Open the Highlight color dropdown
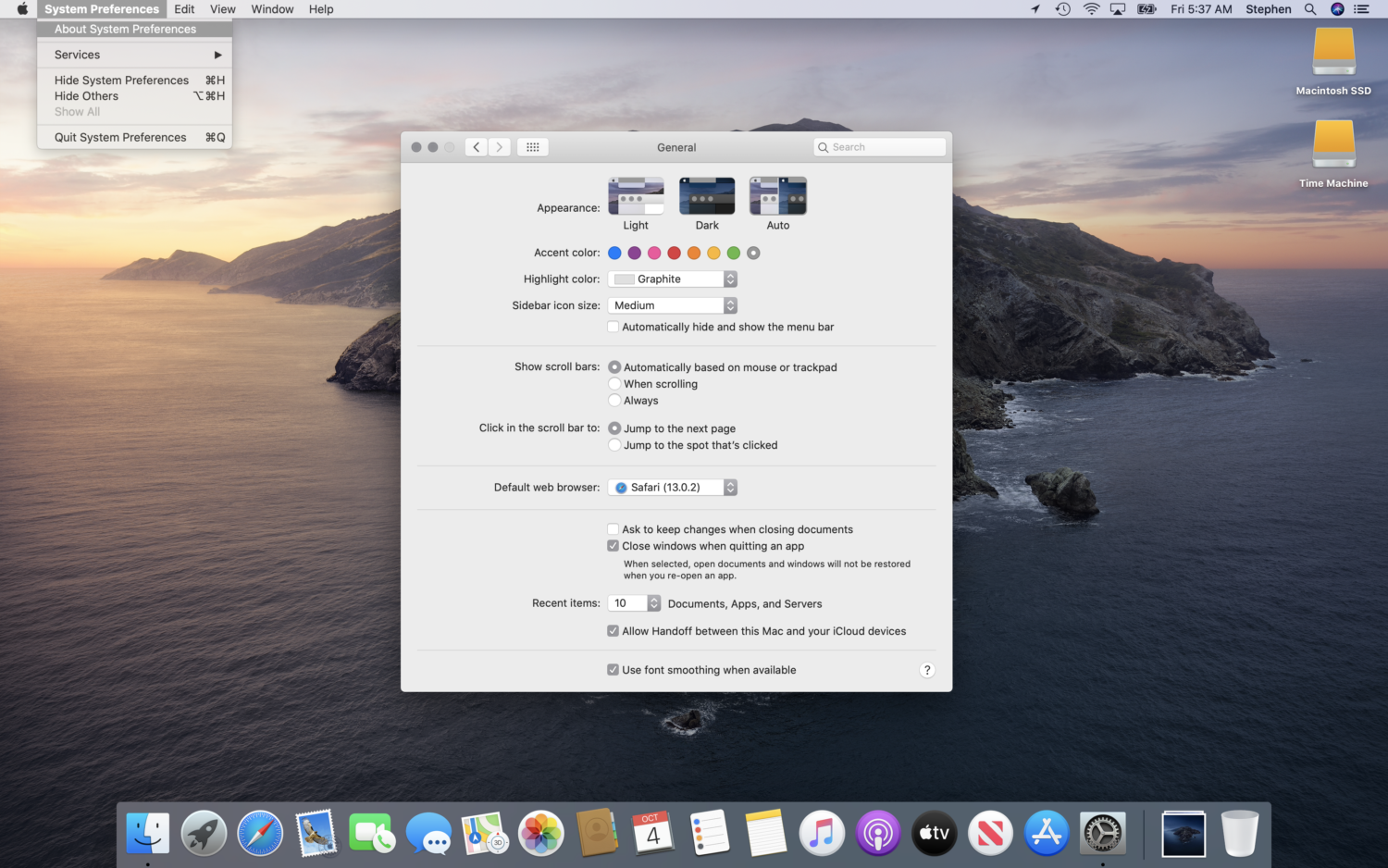This screenshot has width=1388, height=868. [x=673, y=279]
